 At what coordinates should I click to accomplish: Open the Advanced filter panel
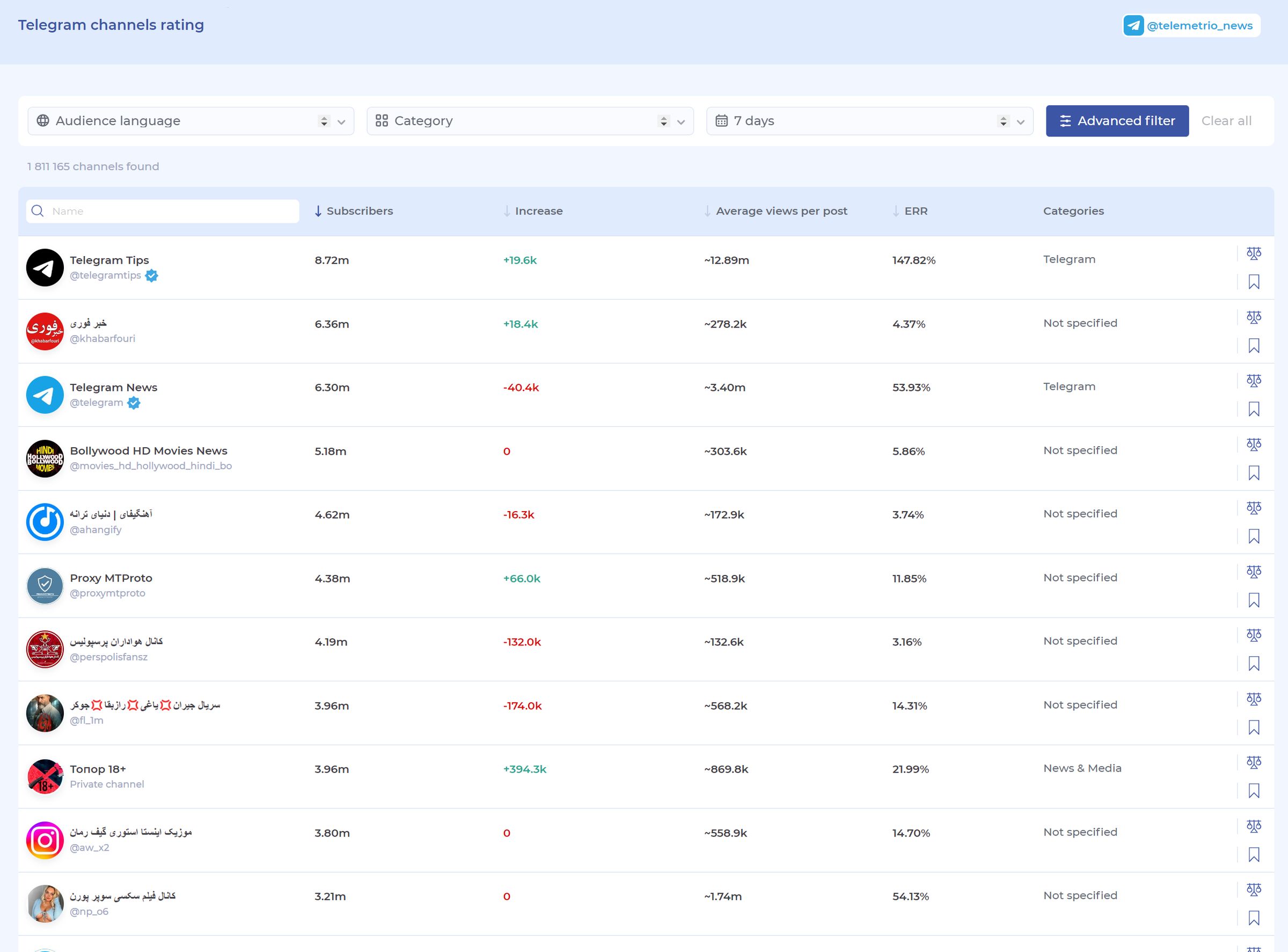point(1117,121)
